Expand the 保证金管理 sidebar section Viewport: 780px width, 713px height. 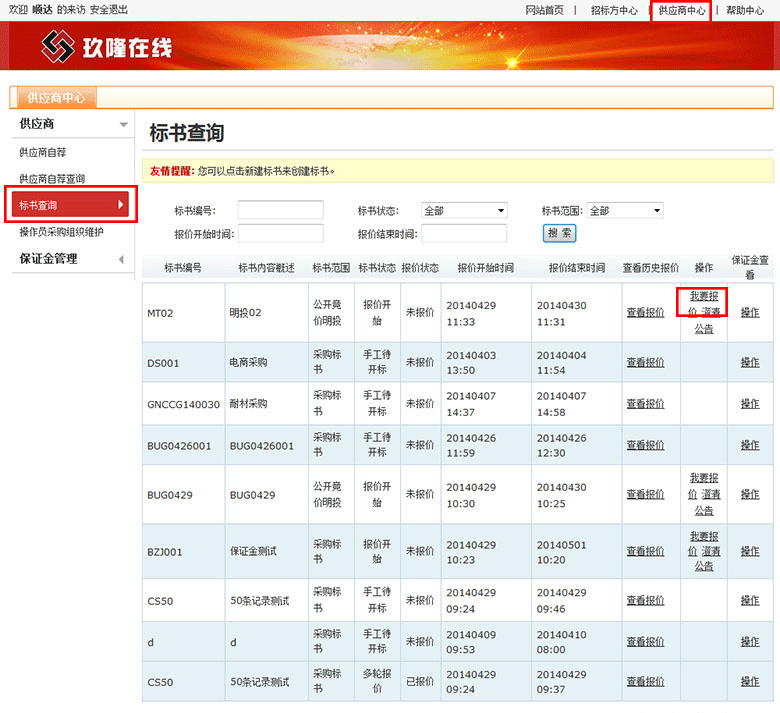click(x=121, y=259)
